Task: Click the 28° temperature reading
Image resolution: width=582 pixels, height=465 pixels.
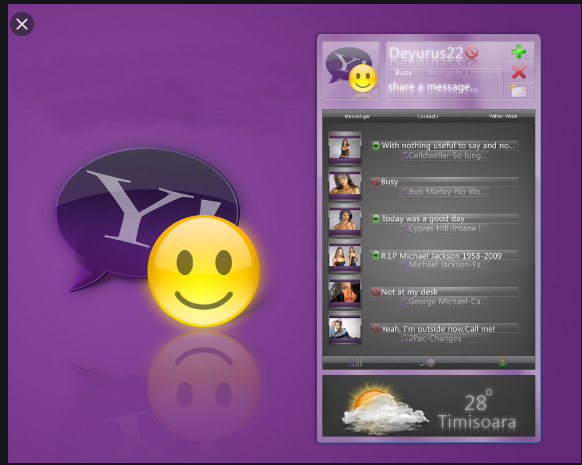Action: pyautogui.click(x=478, y=401)
